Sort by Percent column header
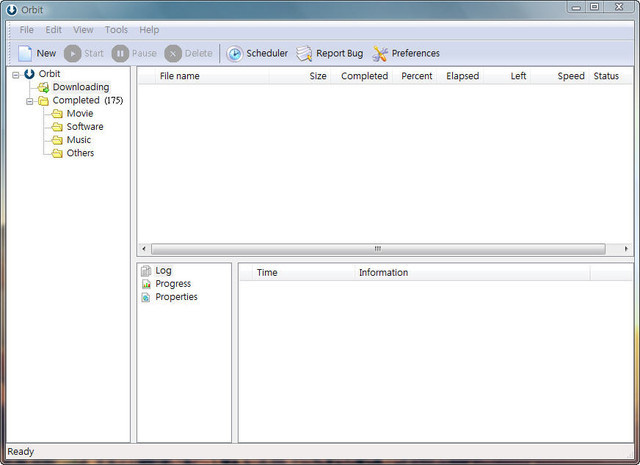Image resolution: width=640 pixels, height=465 pixels. [415, 76]
